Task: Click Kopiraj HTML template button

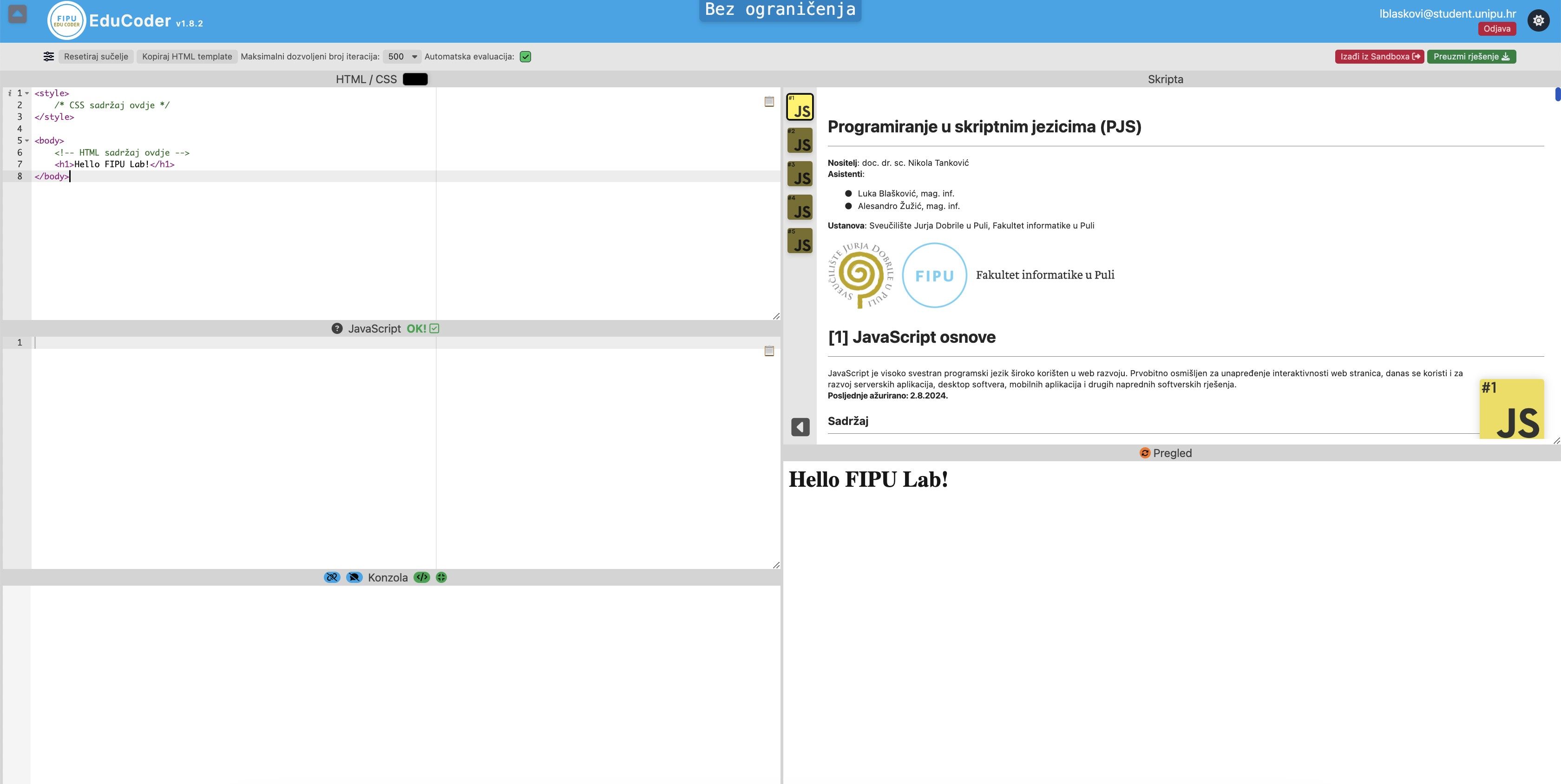Action: pos(187,56)
